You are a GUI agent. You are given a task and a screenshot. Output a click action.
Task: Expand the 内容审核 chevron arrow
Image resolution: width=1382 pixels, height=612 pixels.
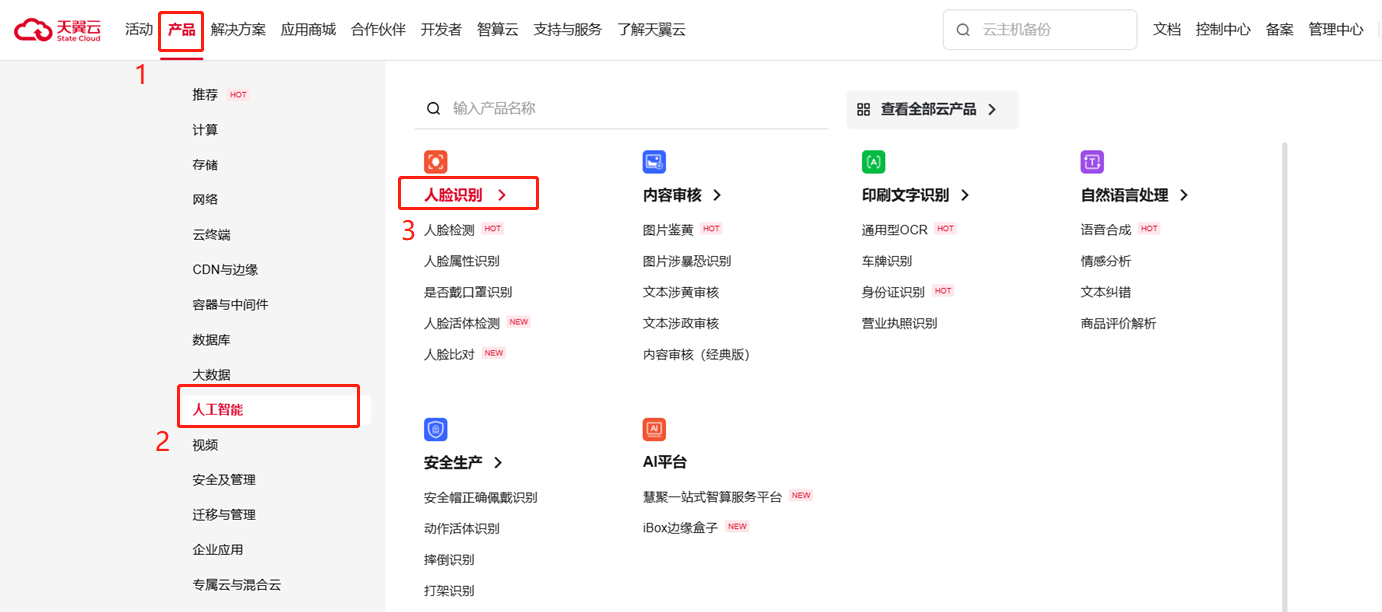coord(717,195)
